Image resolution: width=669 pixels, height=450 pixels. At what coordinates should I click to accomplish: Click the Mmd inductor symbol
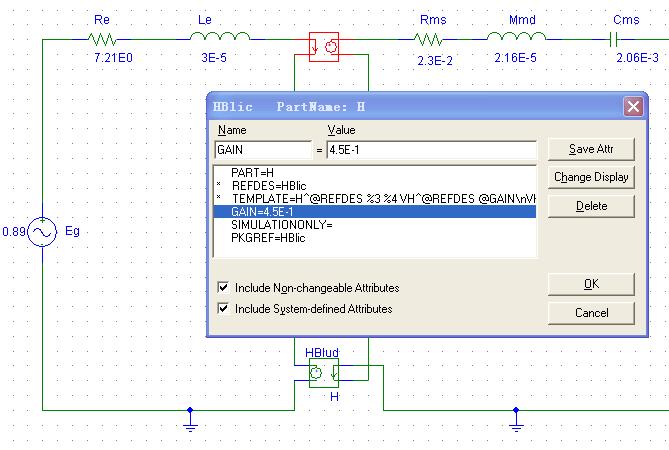coord(516,39)
